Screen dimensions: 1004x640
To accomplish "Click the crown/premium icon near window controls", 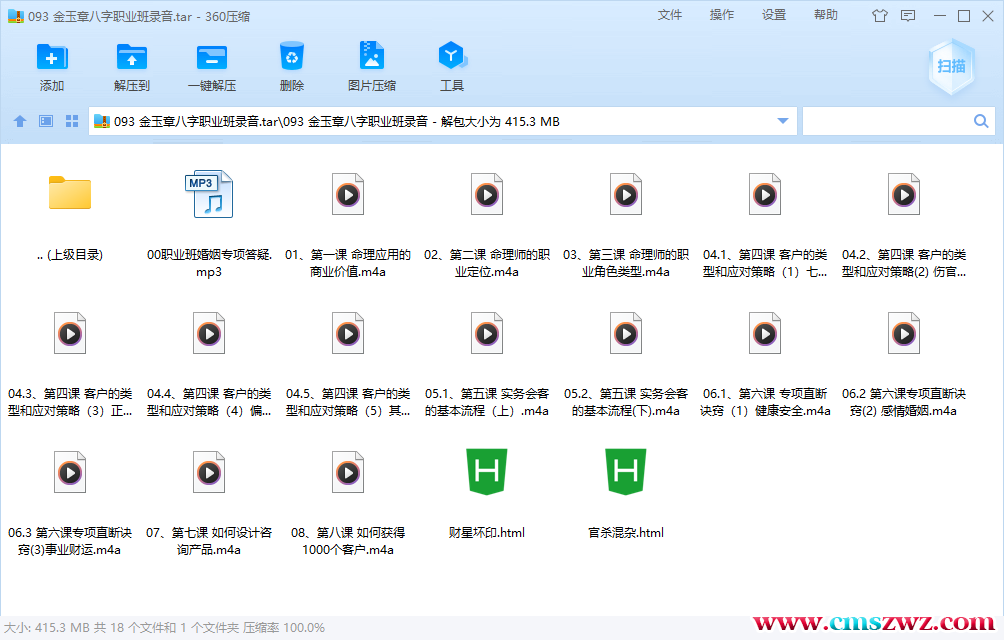I will click(880, 15).
